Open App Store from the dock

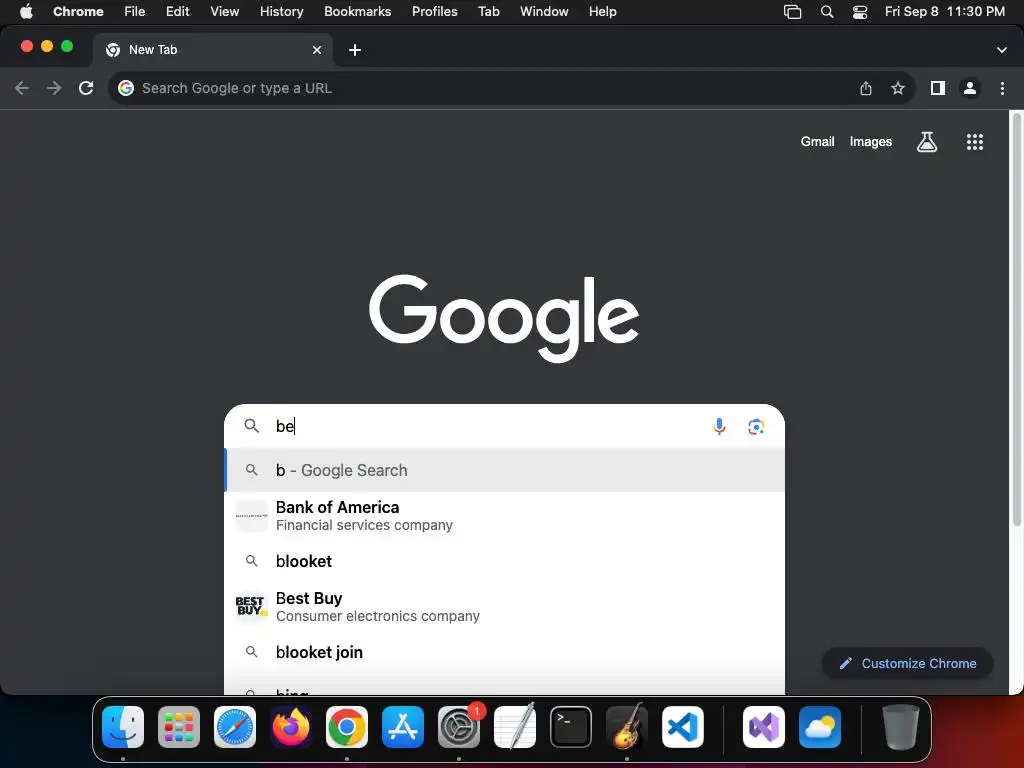point(403,727)
